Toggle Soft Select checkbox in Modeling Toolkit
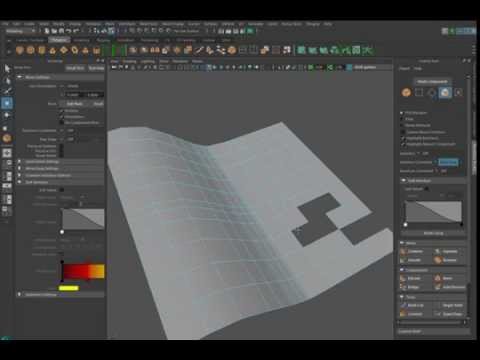 pyautogui.click(x=427, y=189)
